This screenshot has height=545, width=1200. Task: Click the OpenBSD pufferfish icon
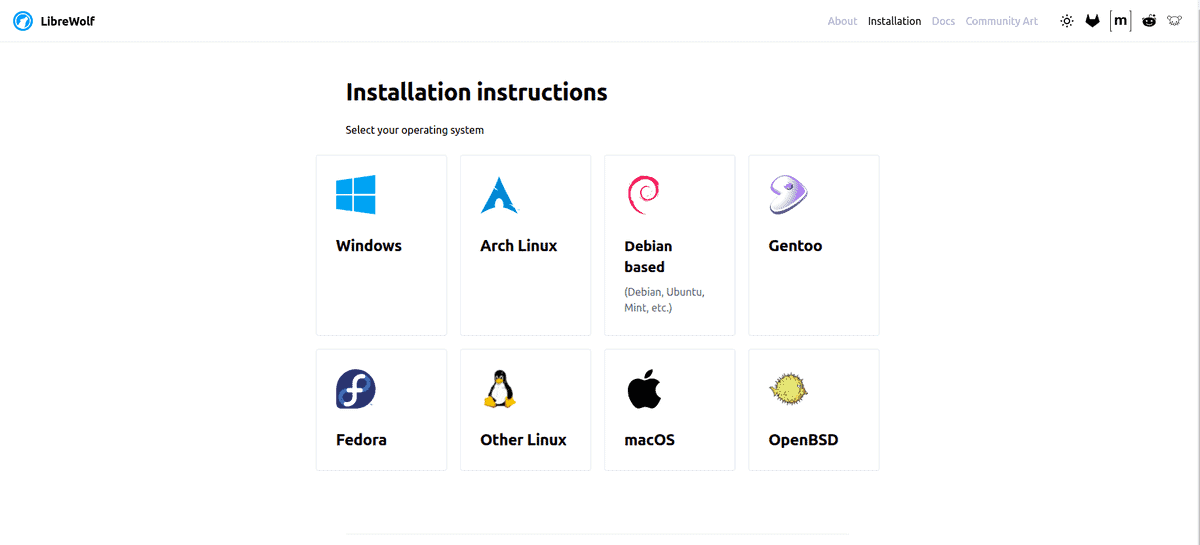pyautogui.click(x=788, y=389)
